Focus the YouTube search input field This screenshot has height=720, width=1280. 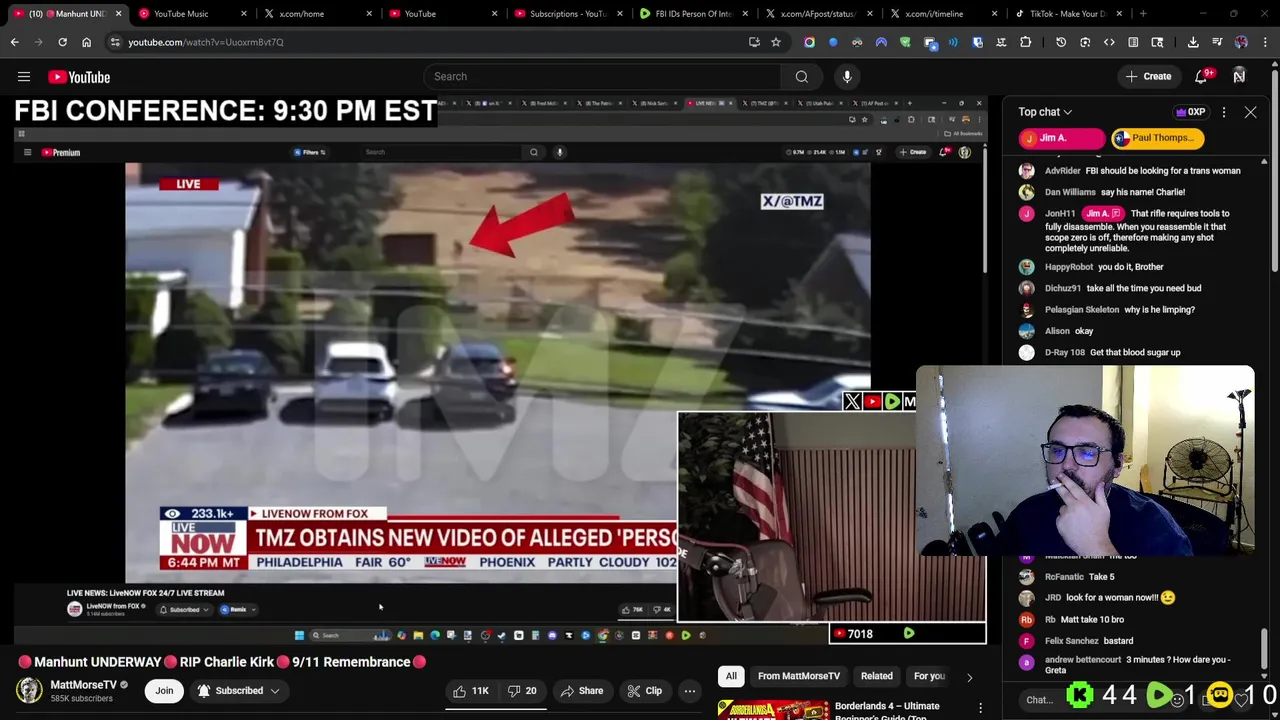tap(603, 77)
